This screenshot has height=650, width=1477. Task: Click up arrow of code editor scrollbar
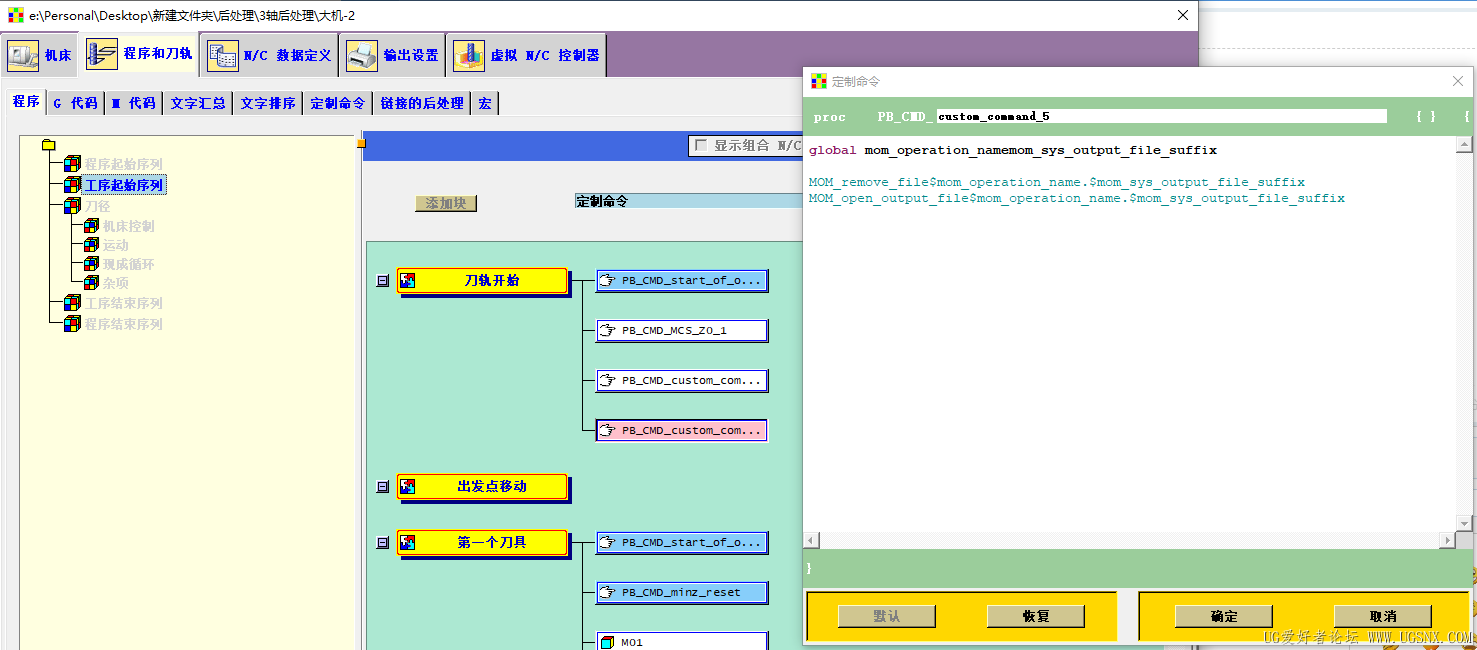(x=1464, y=145)
